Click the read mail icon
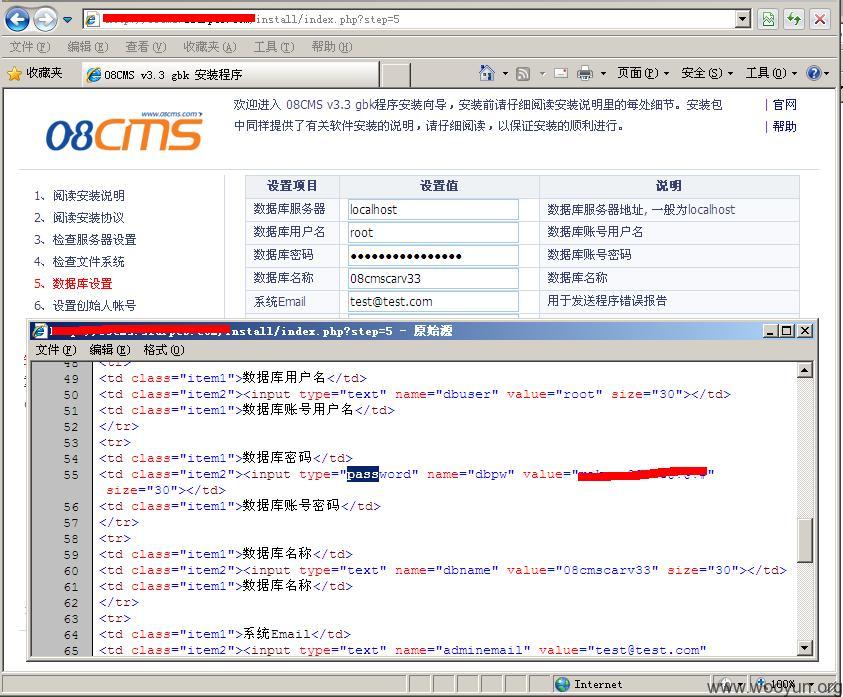 coord(561,73)
